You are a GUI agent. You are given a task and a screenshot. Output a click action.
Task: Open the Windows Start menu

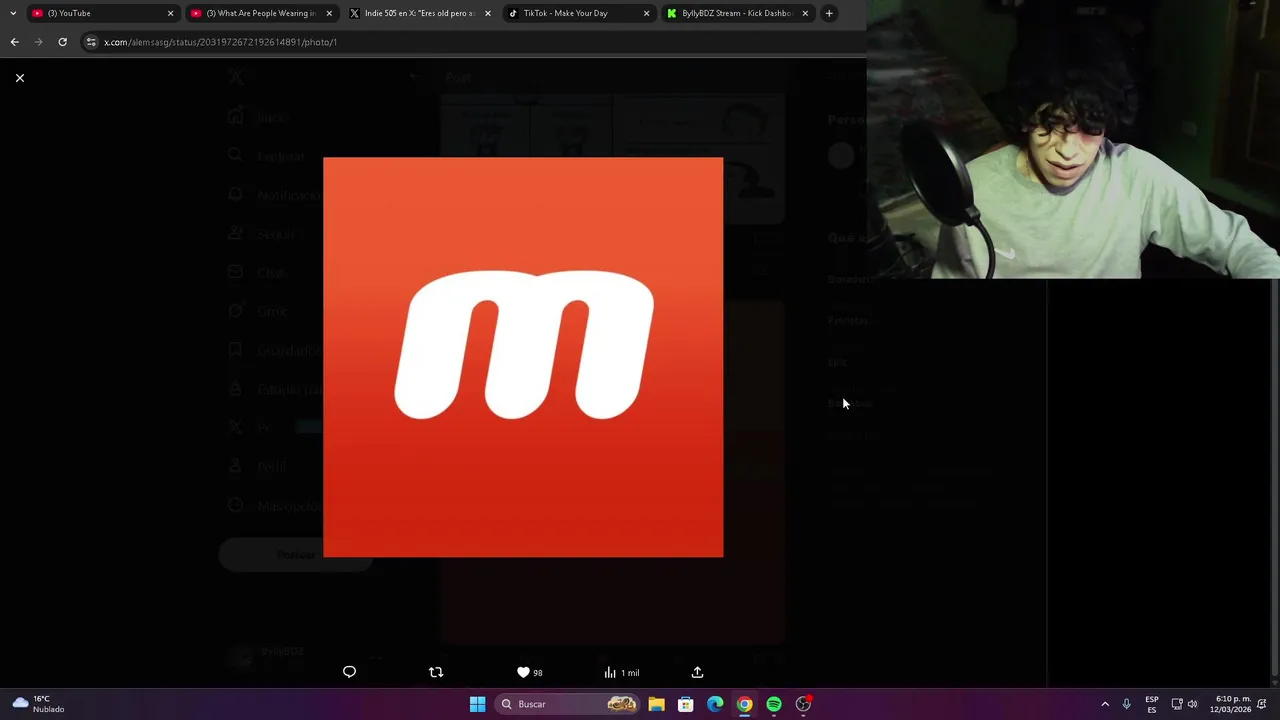pyautogui.click(x=477, y=704)
